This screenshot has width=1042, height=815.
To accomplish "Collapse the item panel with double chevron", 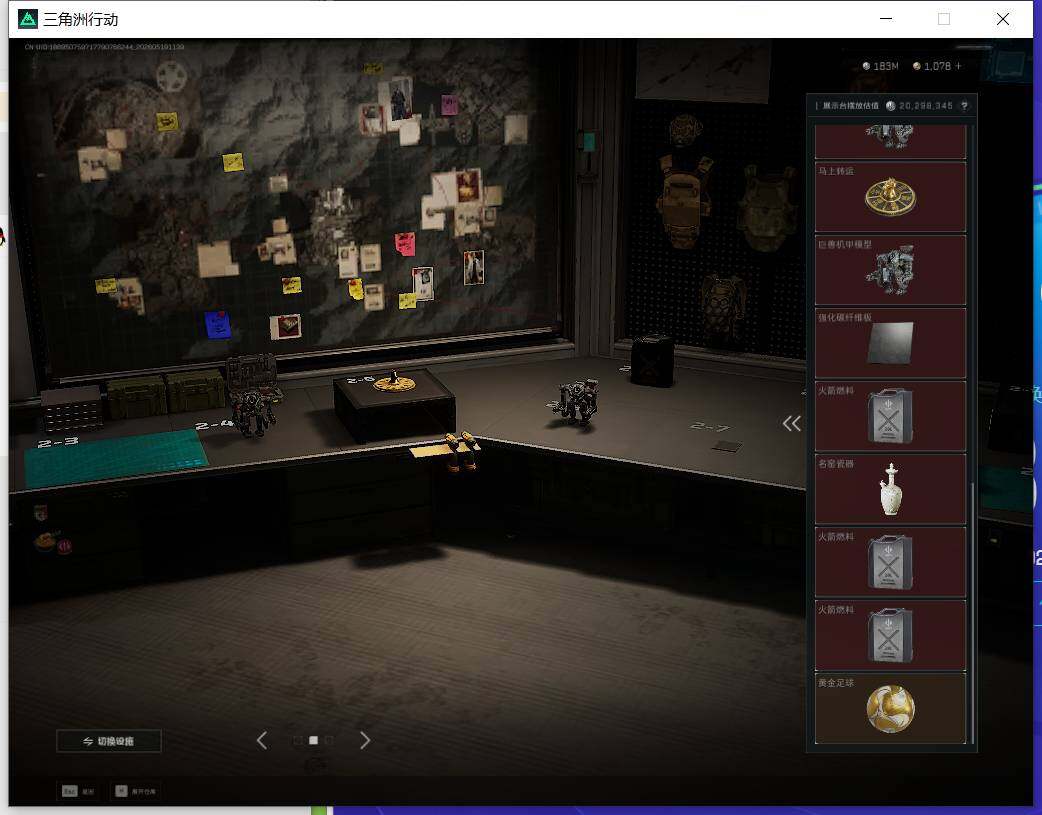I will [791, 423].
